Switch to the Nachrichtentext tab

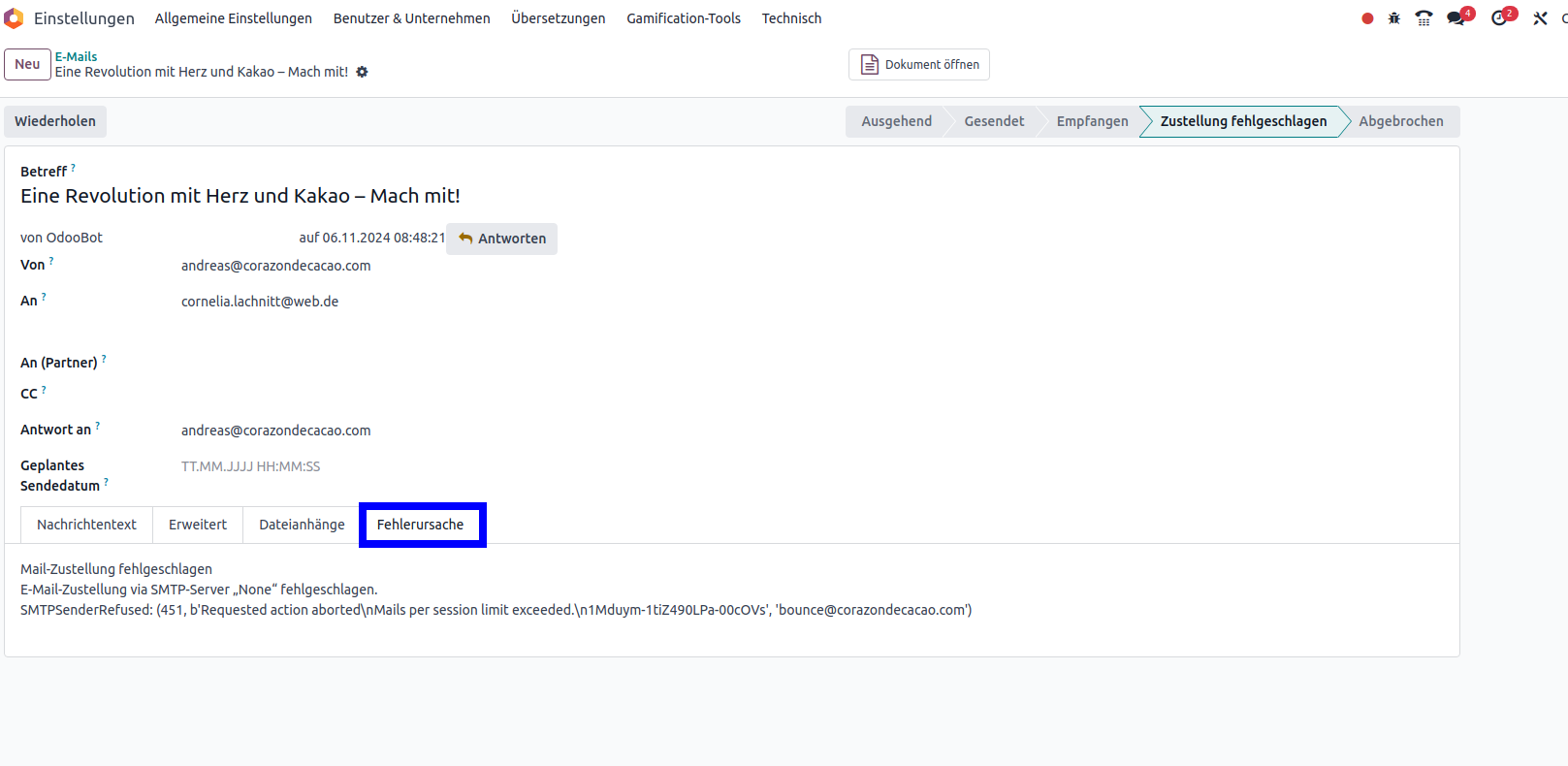coord(86,525)
